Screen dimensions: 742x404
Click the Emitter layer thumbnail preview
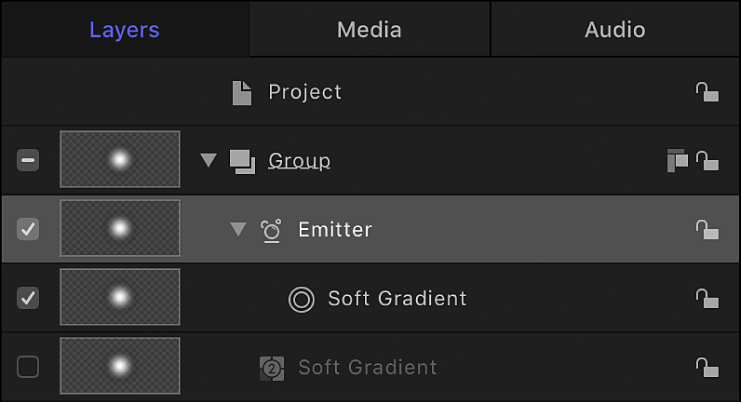(120, 229)
